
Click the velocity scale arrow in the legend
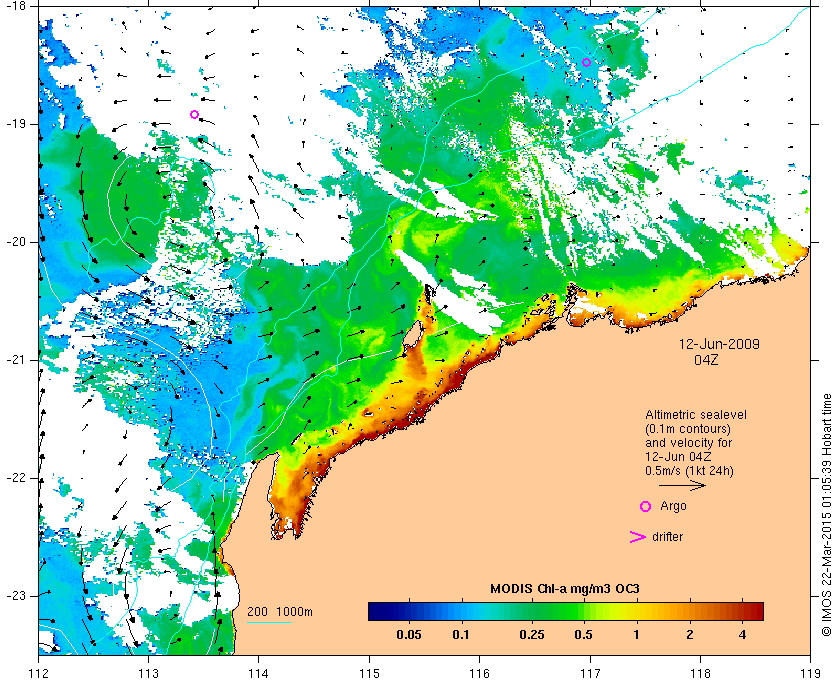pyautogui.click(x=682, y=486)
